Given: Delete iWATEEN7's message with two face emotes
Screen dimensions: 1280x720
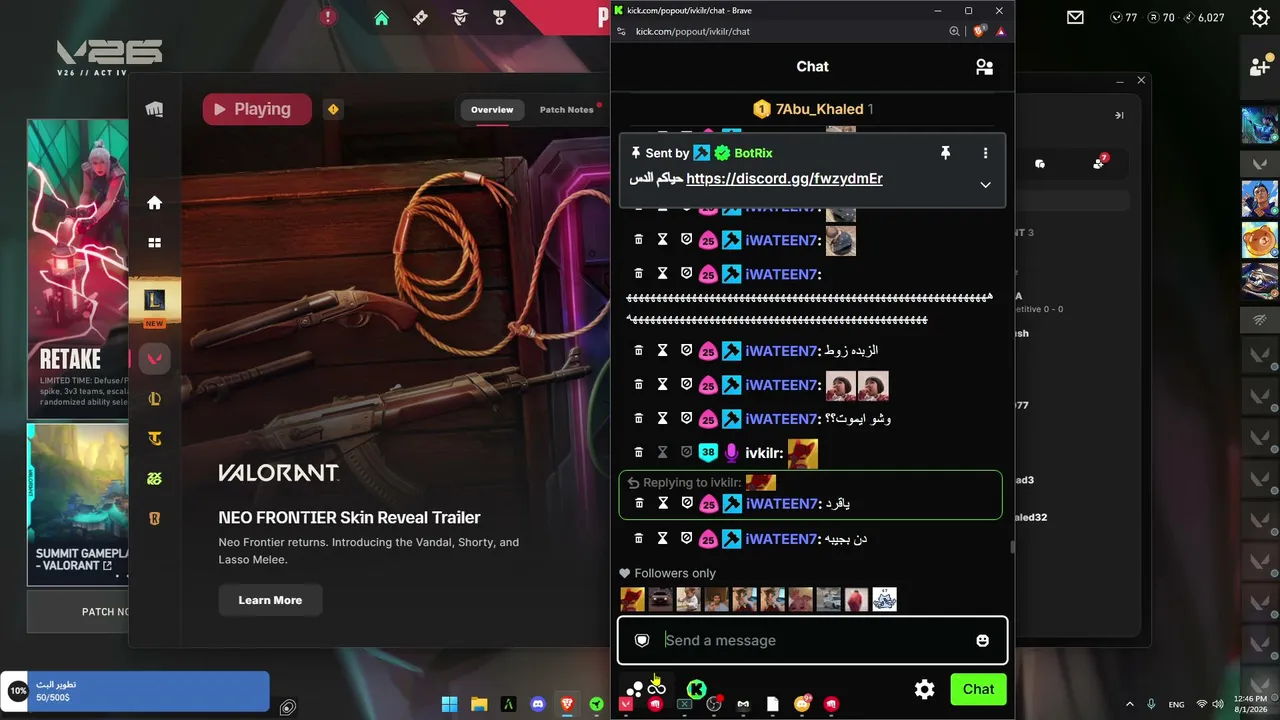Looking at the screenshot, I should [639, 384].
